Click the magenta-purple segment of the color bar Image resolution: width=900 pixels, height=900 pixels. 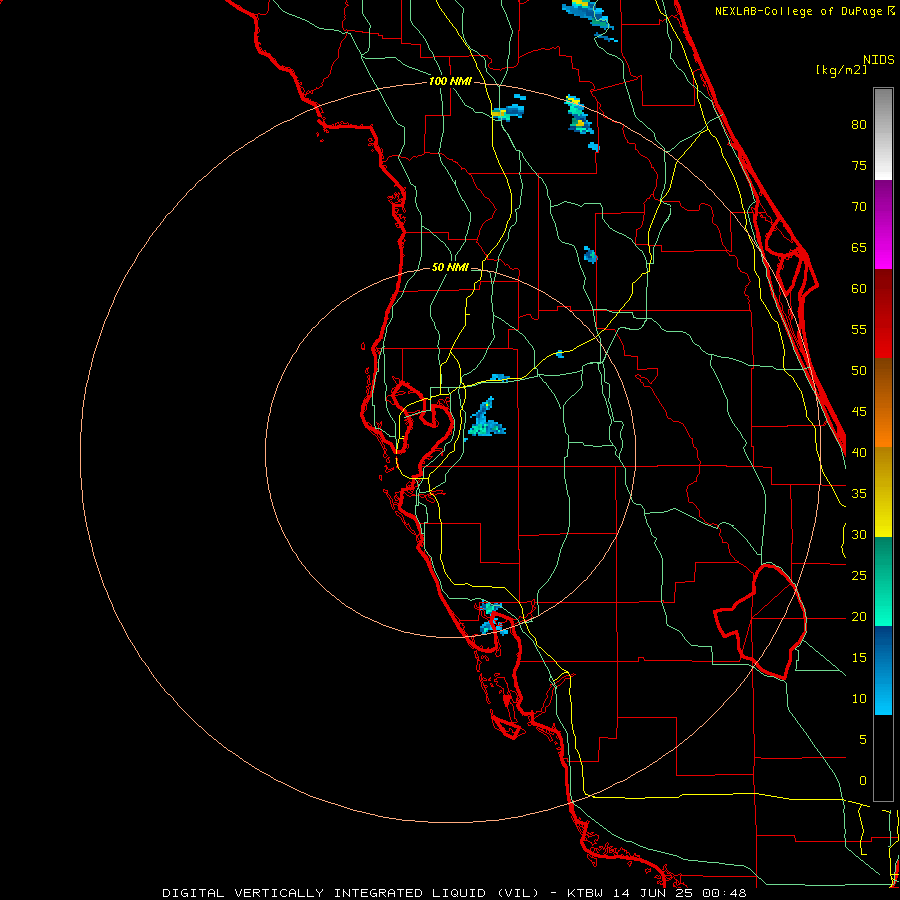(x=883, y=224)
